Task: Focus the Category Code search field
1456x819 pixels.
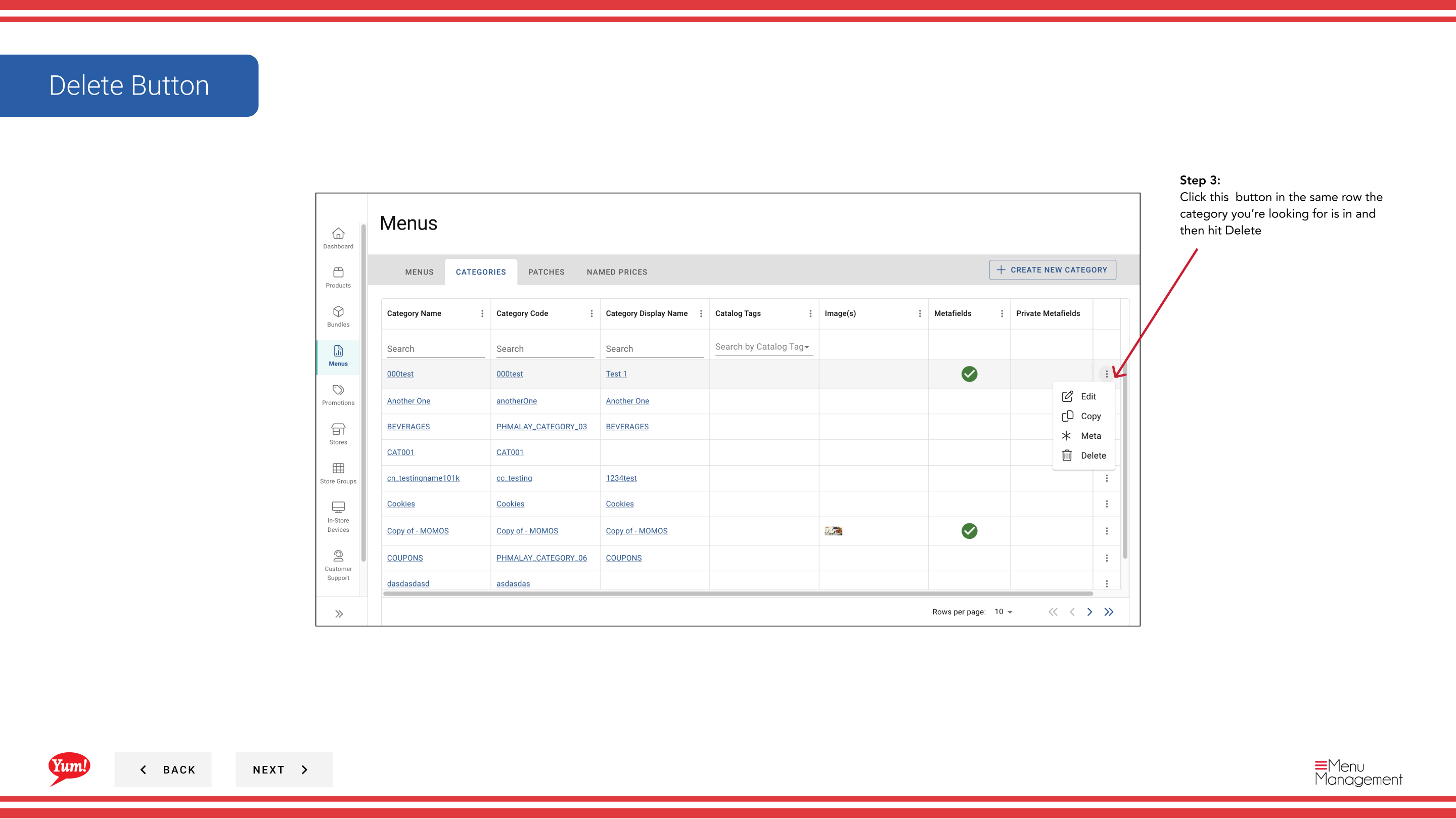Action: pyautogui.click(x=545, y=349)
